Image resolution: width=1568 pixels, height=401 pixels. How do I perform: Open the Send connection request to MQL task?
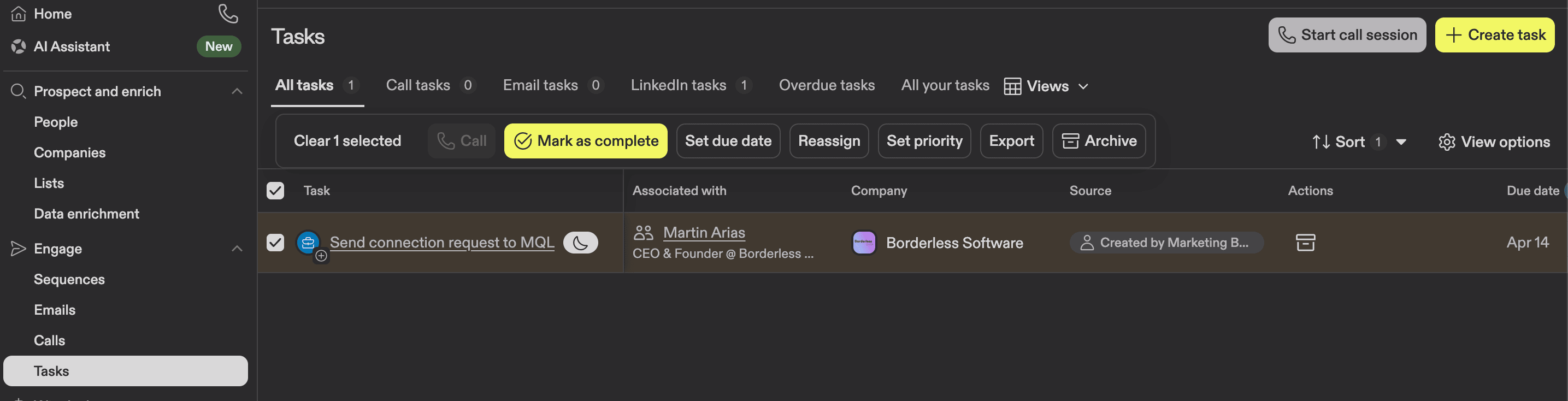tap(442, 243)
